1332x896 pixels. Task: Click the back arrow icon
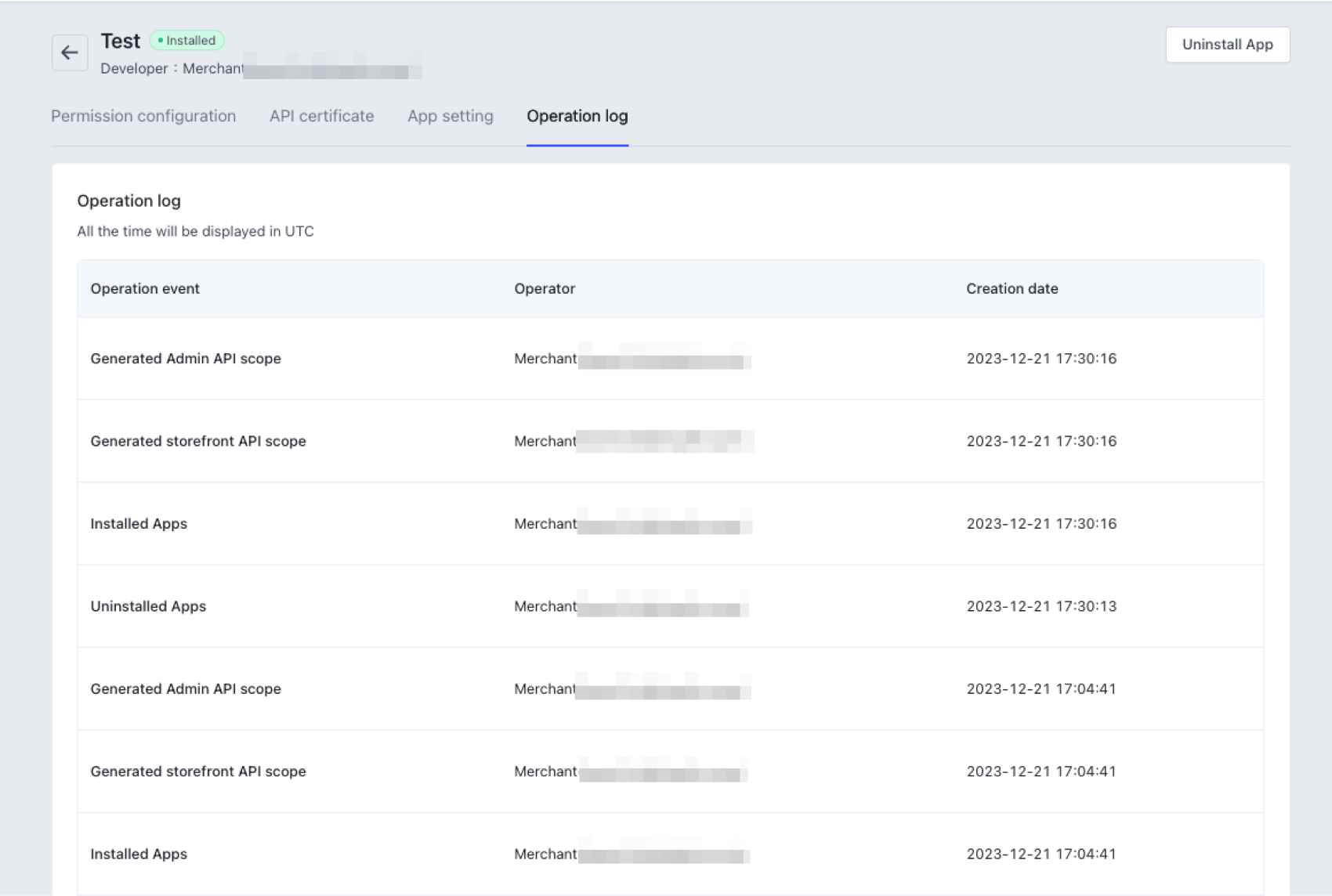click(70, 52)
